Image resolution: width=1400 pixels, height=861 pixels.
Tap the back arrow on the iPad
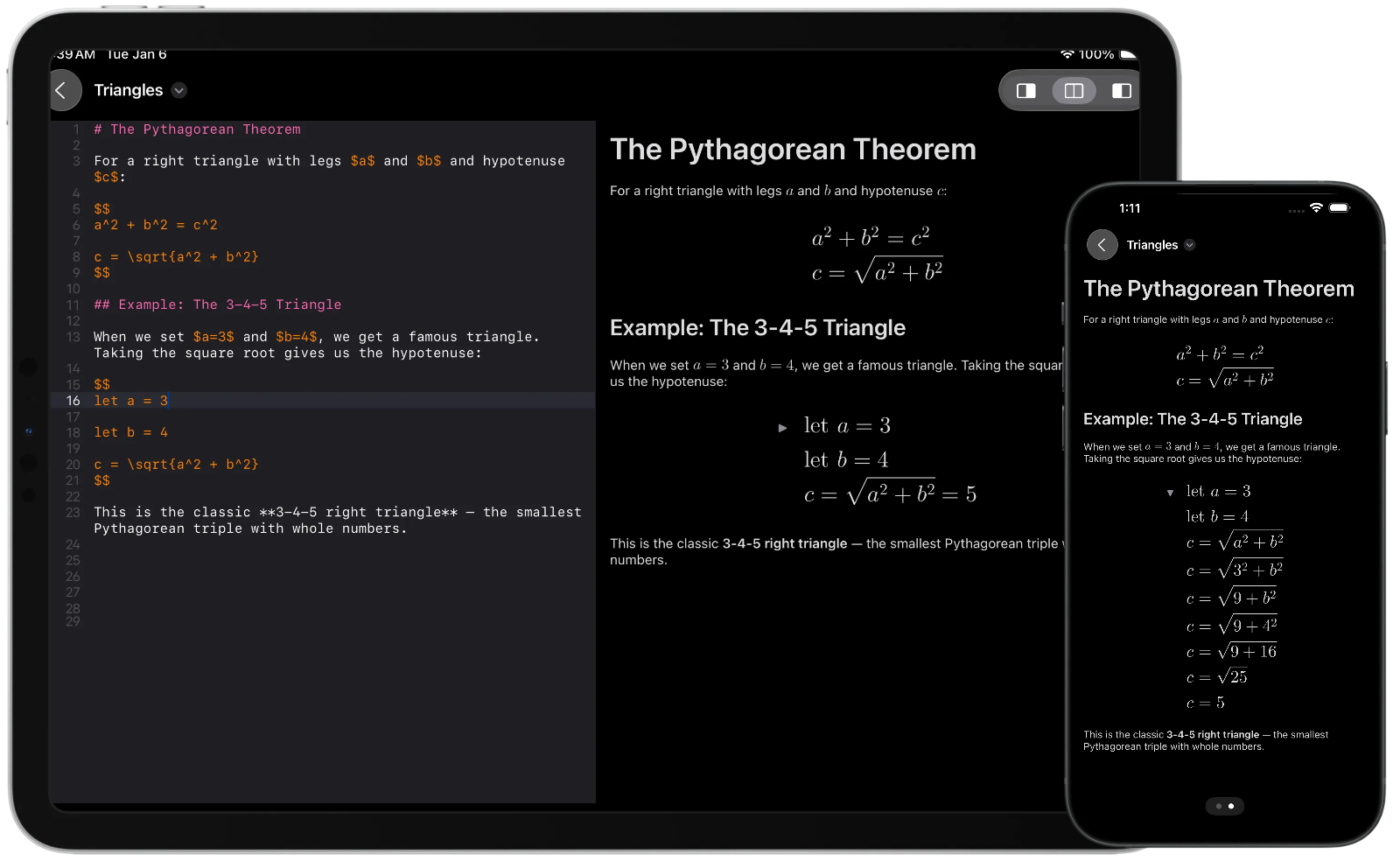[61, 90]
